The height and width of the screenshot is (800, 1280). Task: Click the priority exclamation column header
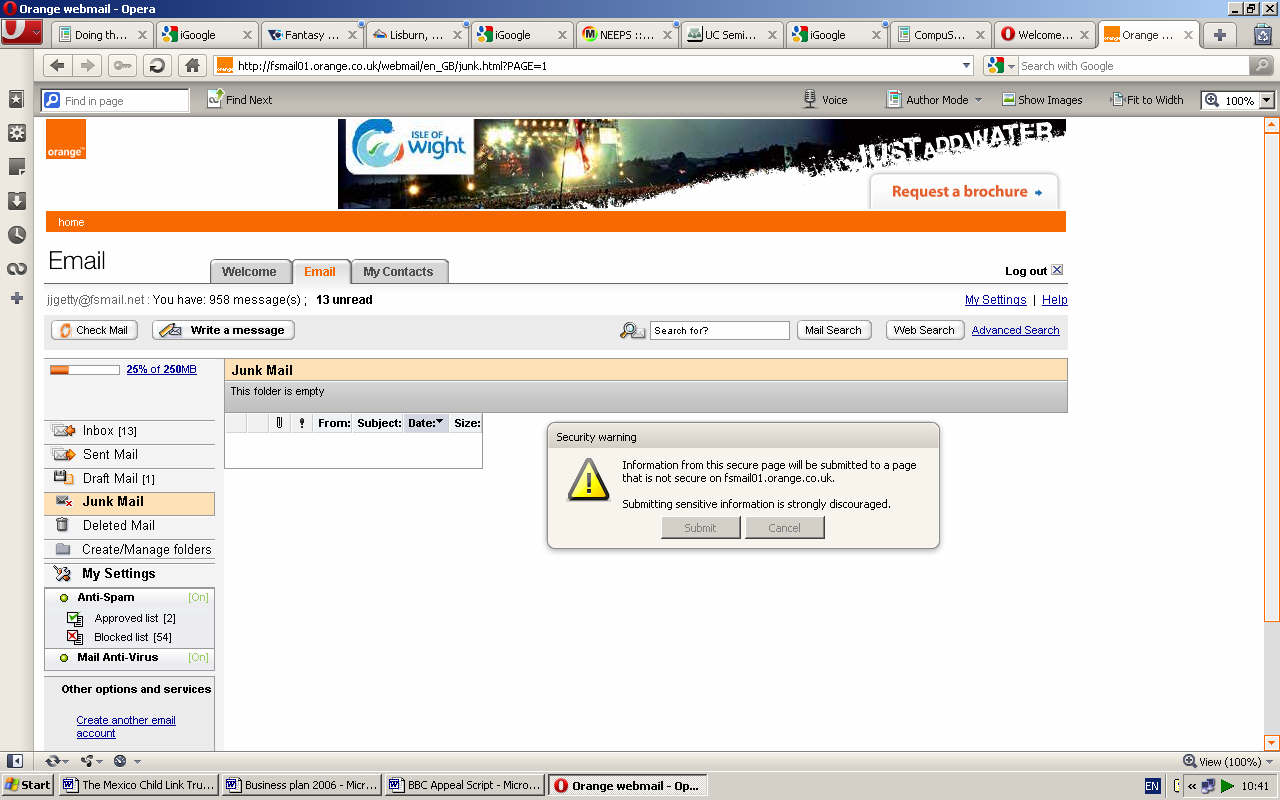[x=302, y=423]
